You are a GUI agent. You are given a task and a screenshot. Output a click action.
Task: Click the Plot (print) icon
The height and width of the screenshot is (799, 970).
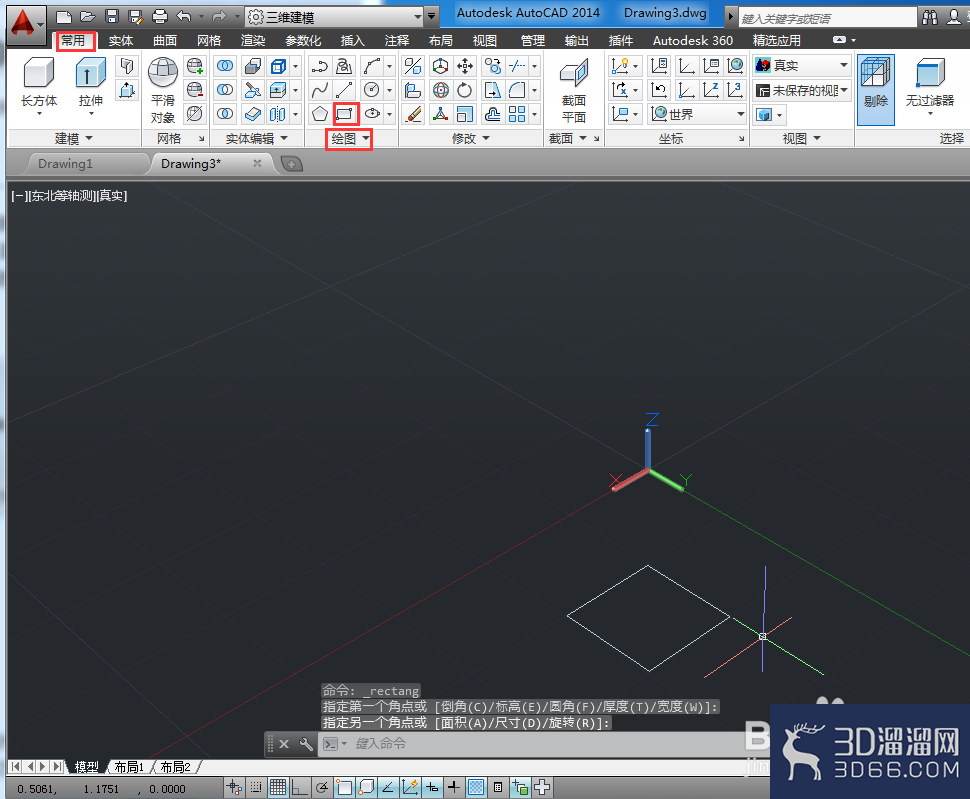[160, 17]
